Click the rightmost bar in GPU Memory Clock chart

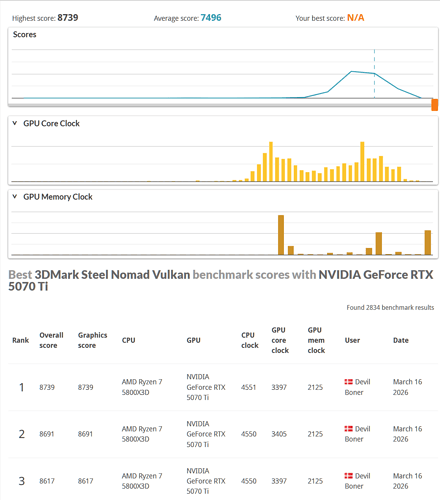(x=428, y=242)
